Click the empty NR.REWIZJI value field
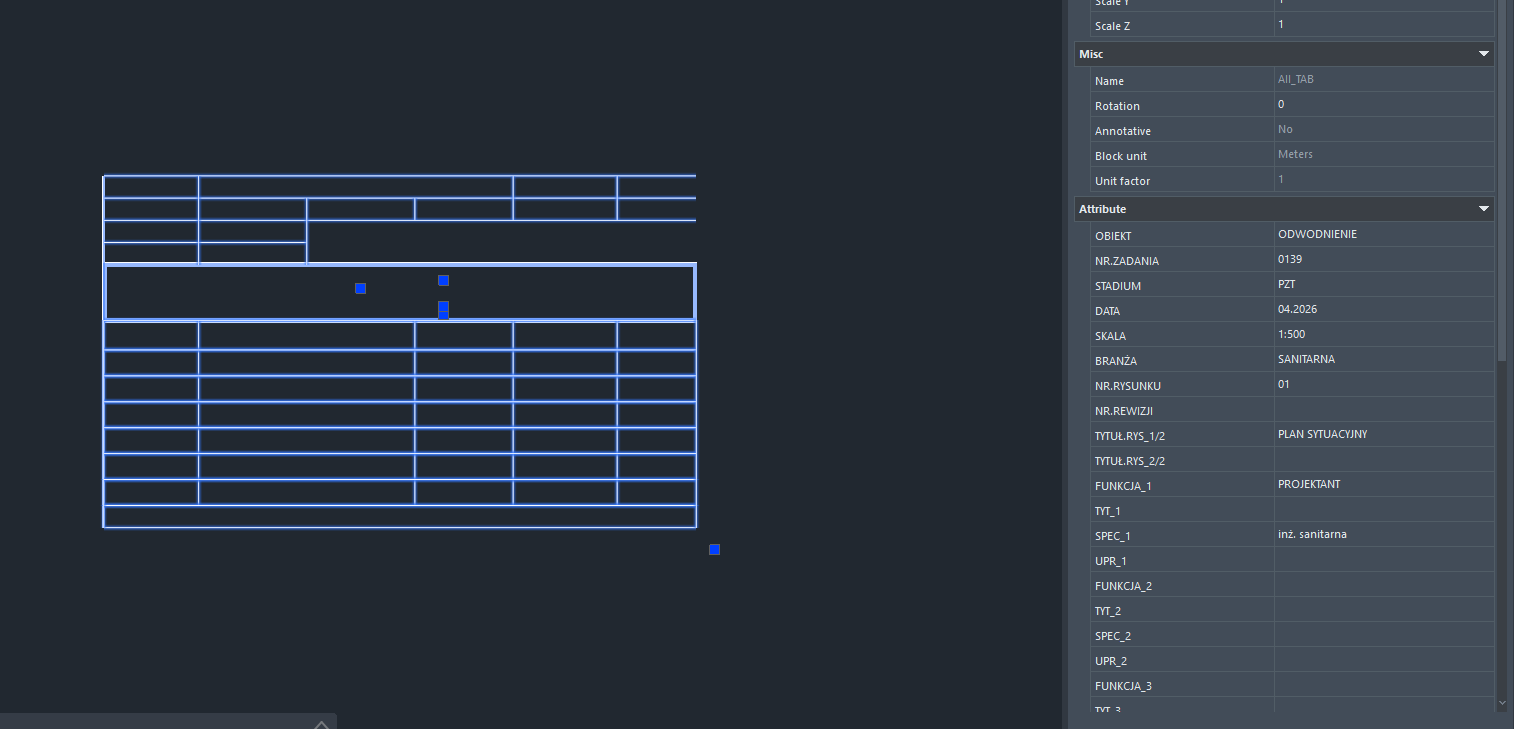Image resolution: width=1514 pixels, height=729 pixels. [1384, 410]
